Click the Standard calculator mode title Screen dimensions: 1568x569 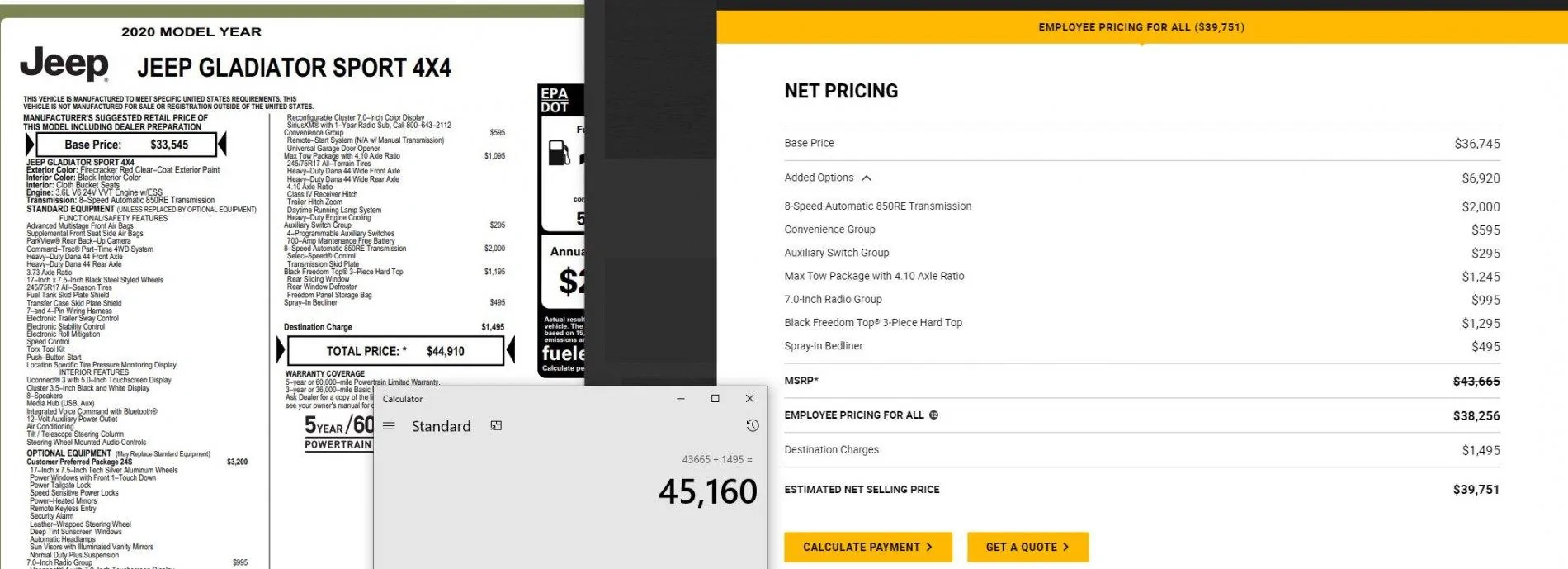(x=441, y=426)
